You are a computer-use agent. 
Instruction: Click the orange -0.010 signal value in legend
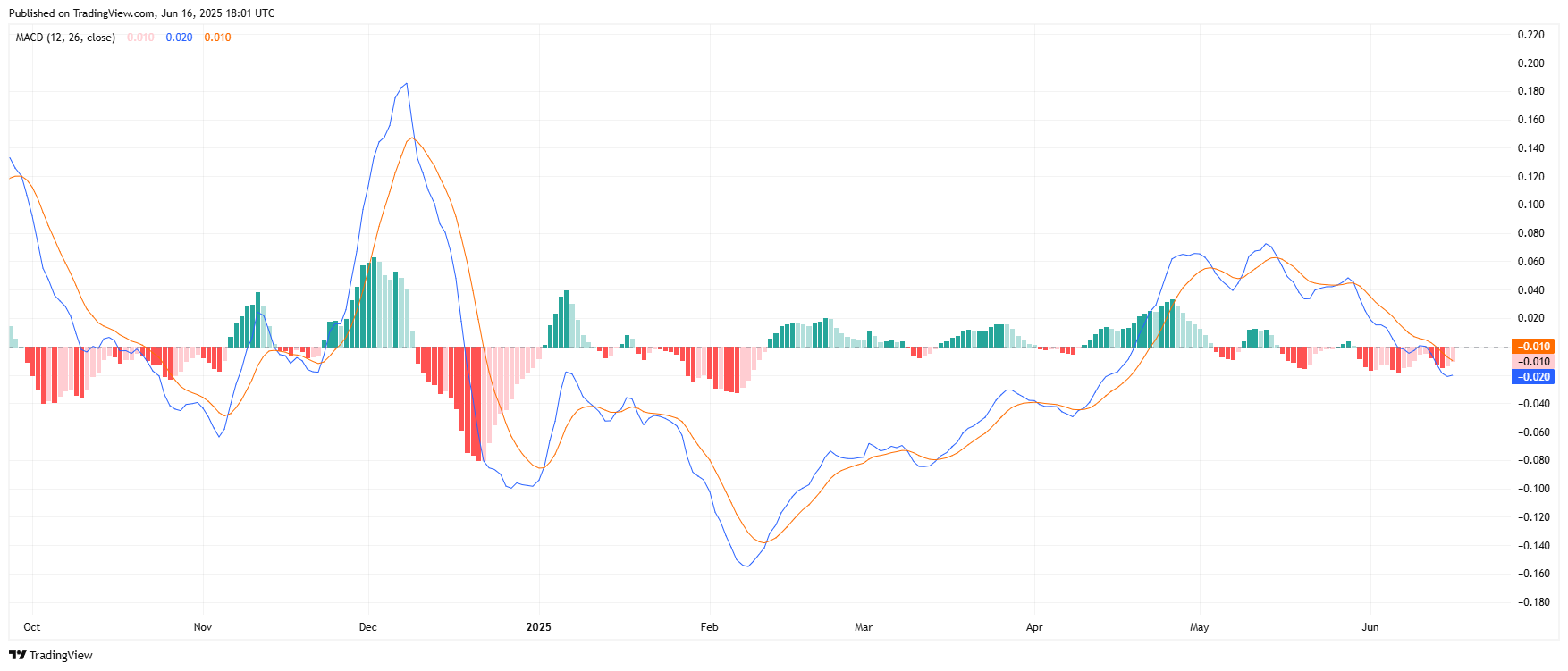point(215,38)
